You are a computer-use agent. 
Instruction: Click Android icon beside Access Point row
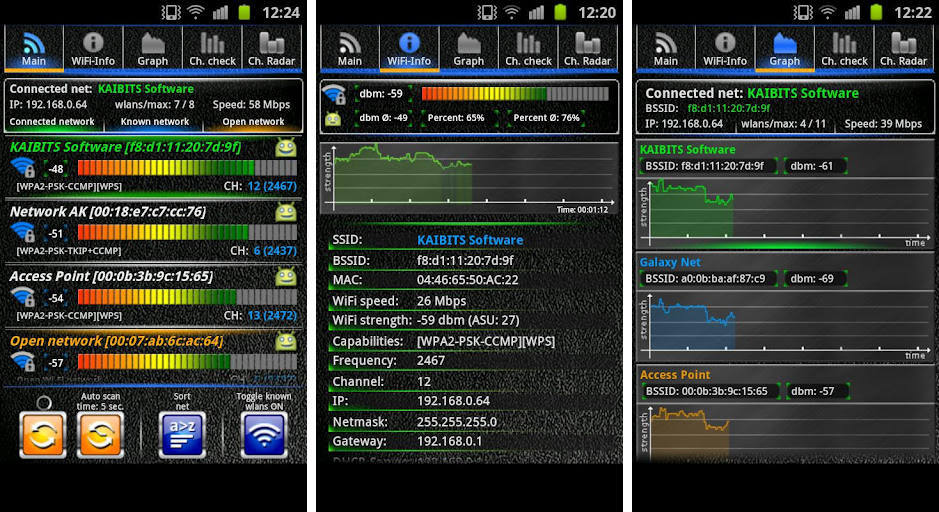click(286, 277)
